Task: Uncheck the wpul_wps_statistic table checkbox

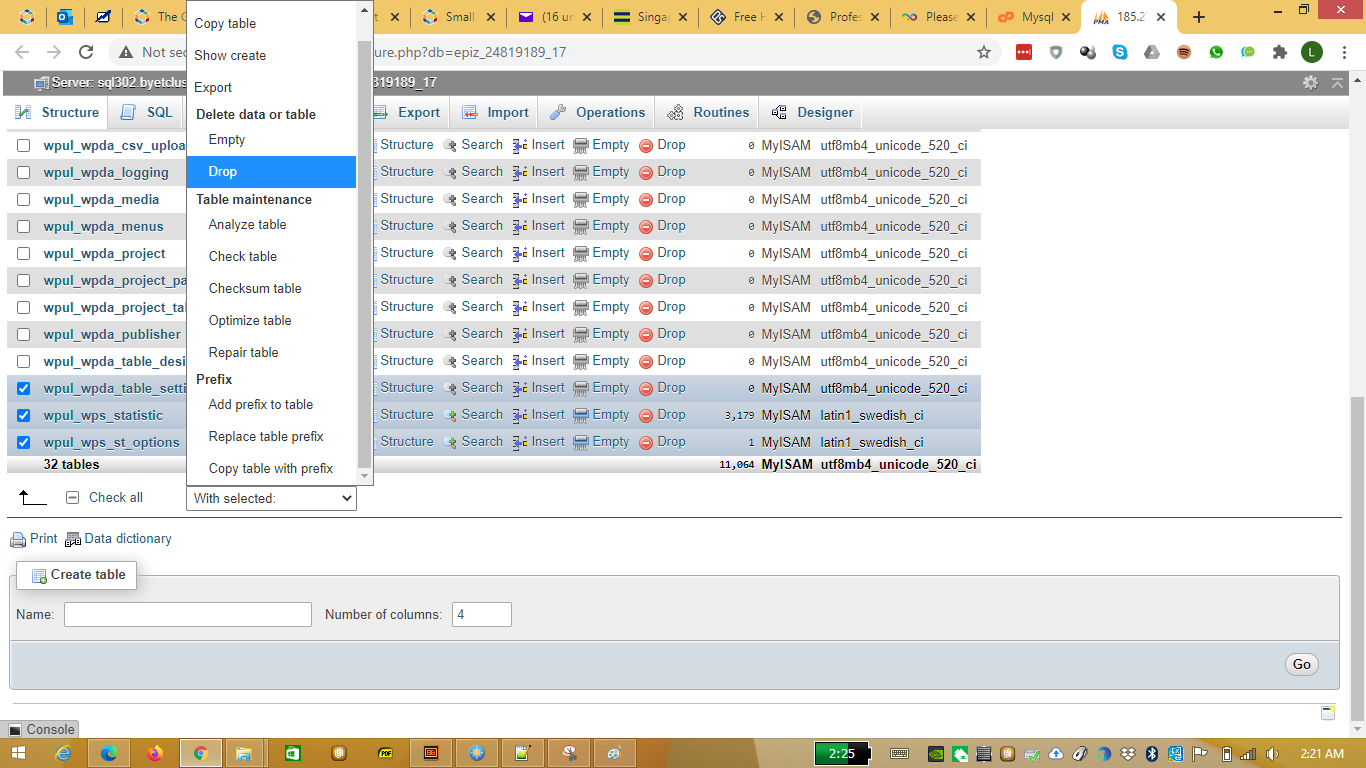Action: (24, 415)
